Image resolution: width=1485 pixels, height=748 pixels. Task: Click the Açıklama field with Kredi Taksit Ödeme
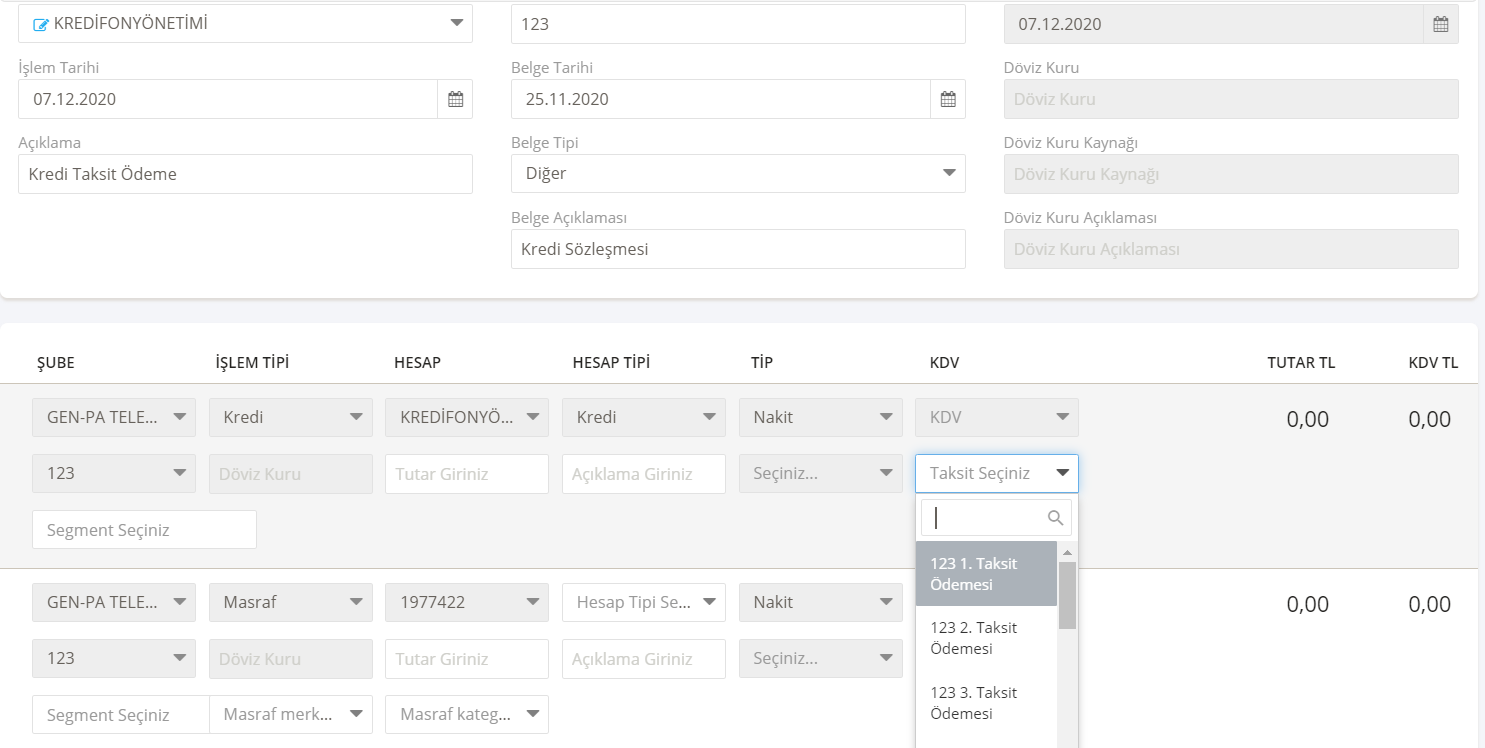[x=245, y=174]
